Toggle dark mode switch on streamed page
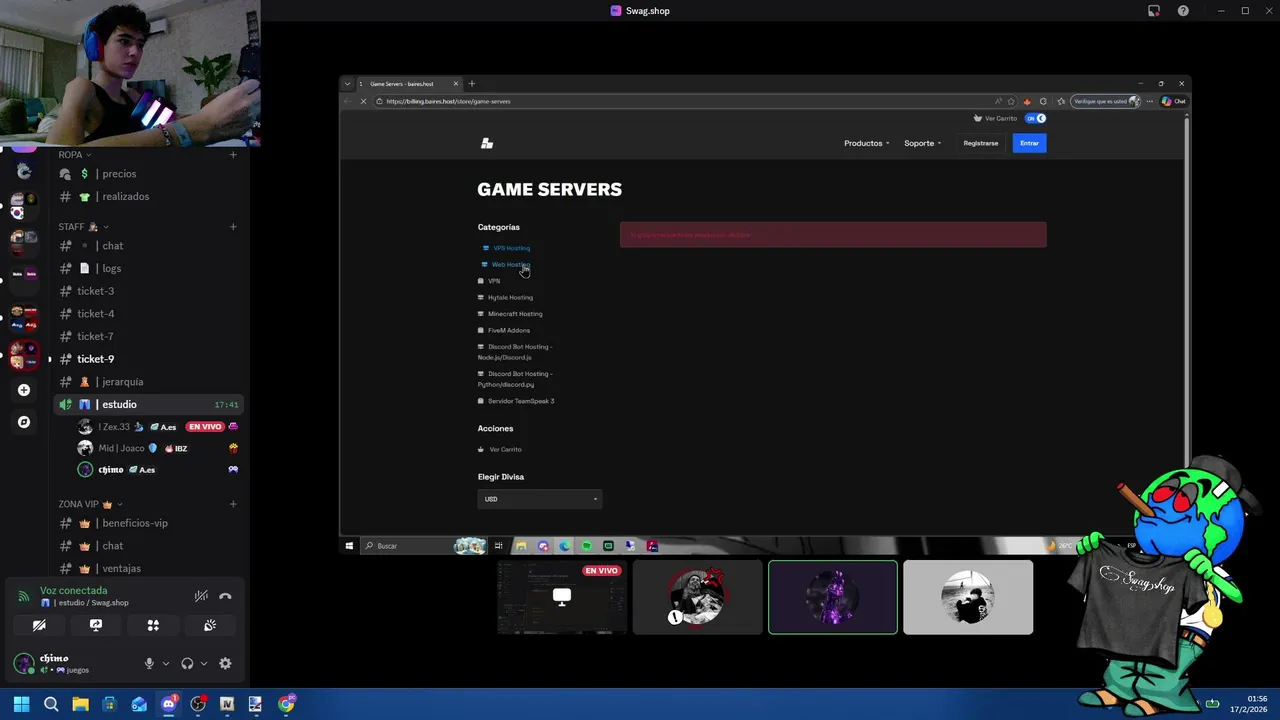Screen dimensions: 1280x720 coord(1035,118)
